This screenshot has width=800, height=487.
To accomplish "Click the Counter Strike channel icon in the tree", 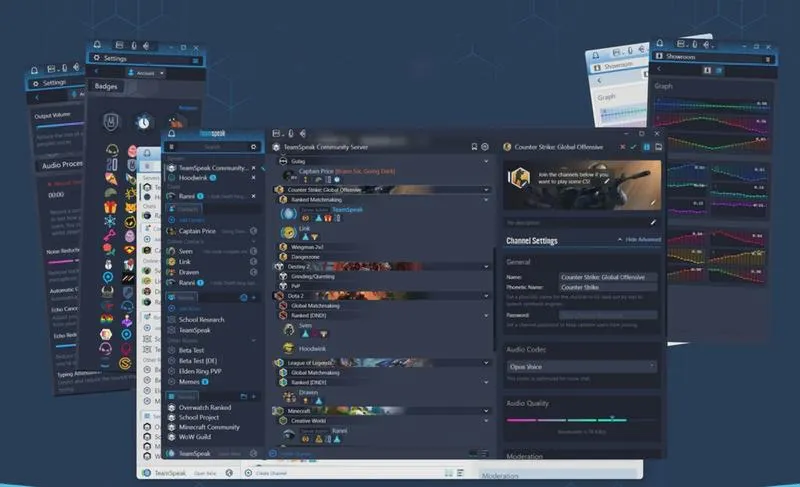I will pyautogui.click(x=279, y=190).
